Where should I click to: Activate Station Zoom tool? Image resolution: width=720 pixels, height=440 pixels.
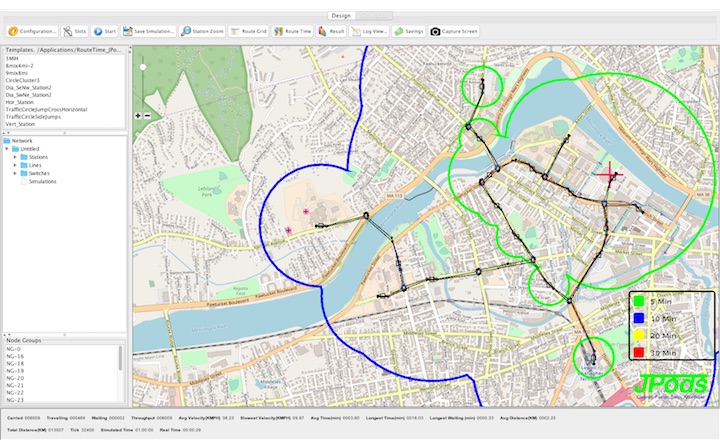tap(203, 31)
